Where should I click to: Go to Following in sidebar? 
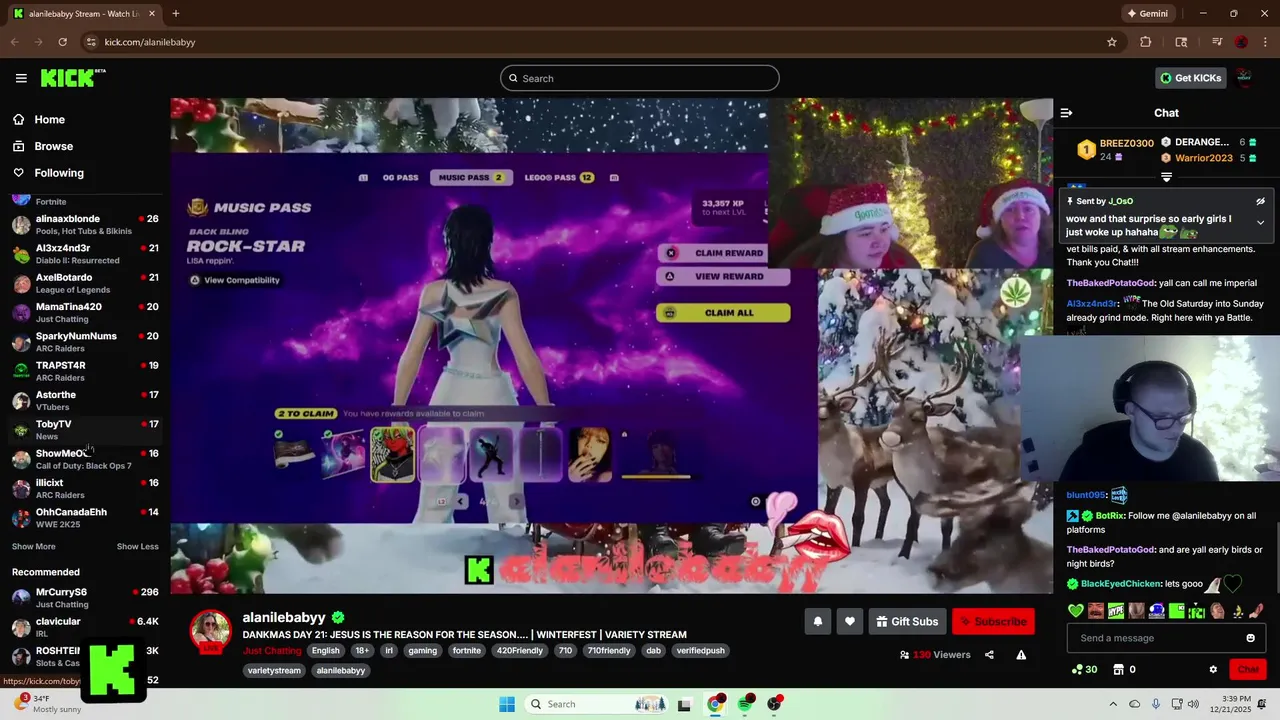pyautogui.click(x=58, y=173)
